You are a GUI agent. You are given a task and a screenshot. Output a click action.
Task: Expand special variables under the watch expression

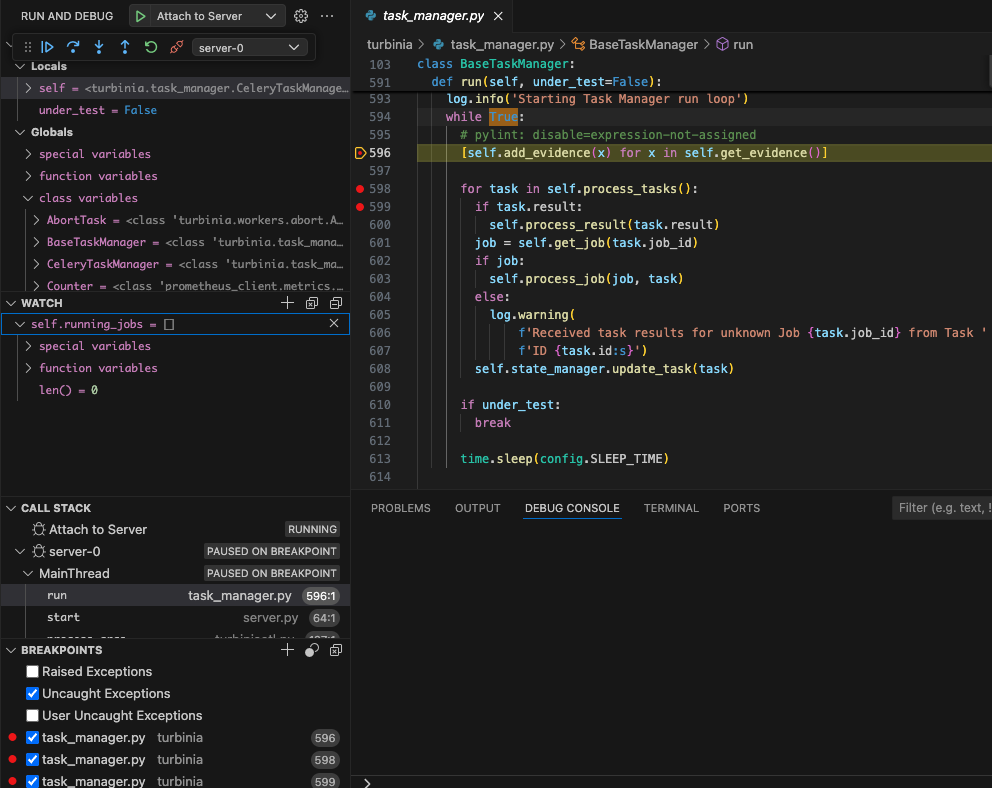pyautogui.click(x=28, y=346)
